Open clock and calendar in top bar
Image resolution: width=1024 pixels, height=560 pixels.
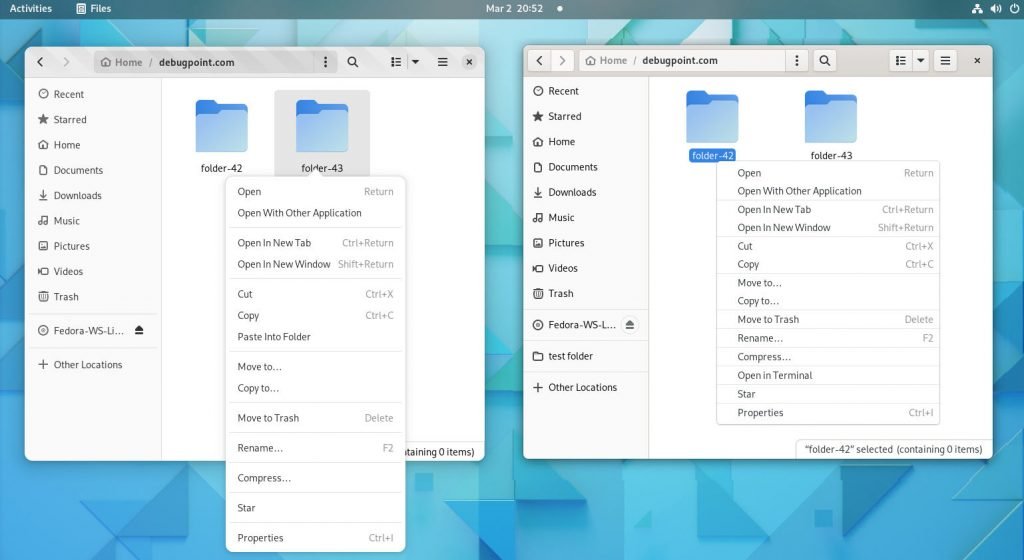pyautogui.click(x=515, y=8)
